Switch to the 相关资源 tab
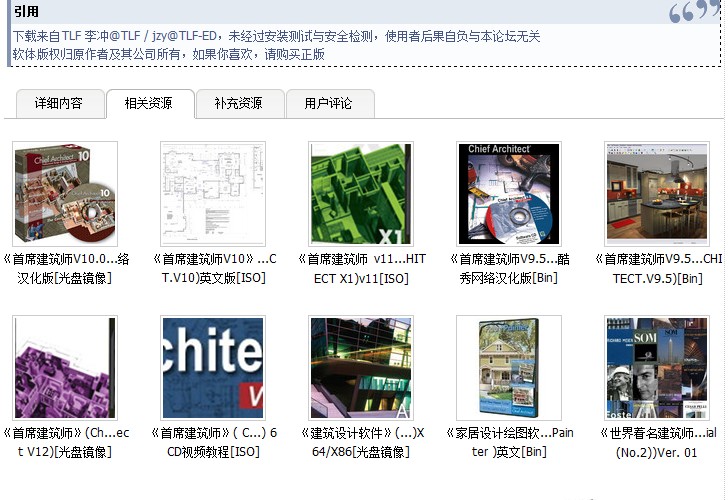 [148, 103]
